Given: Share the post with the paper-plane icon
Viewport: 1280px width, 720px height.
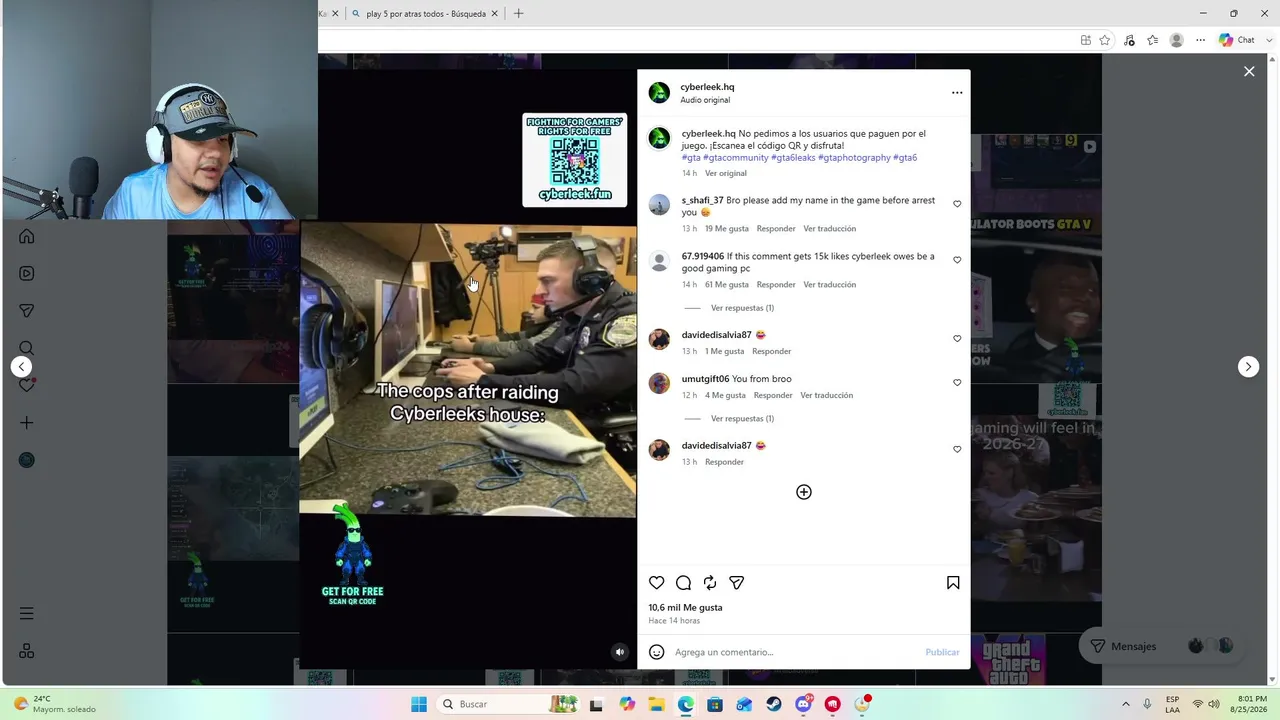Looking at the screenshot, I should (x=737, y=583).
